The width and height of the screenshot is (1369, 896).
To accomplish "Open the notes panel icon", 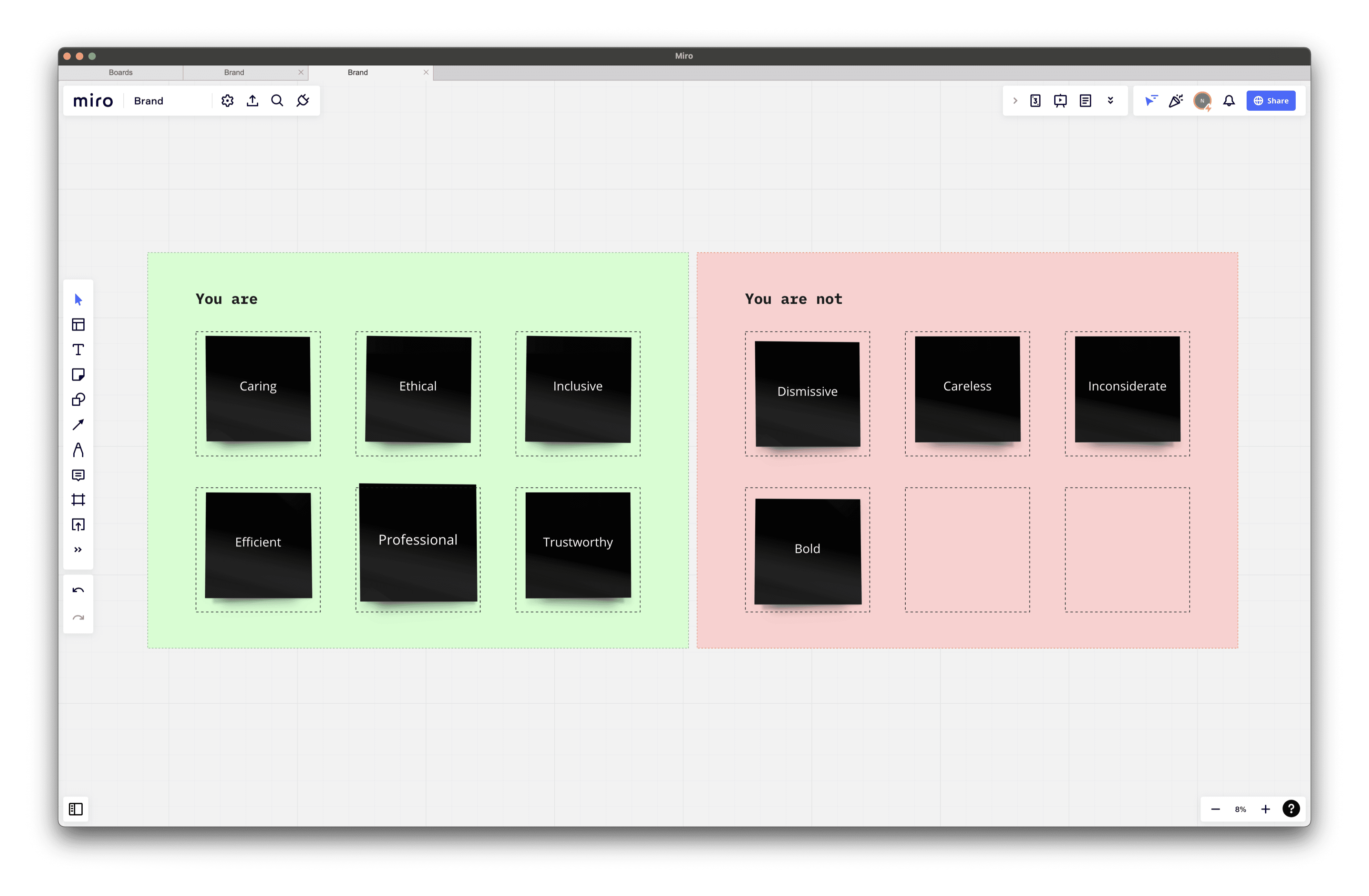I will click(x=1086, y=101).
